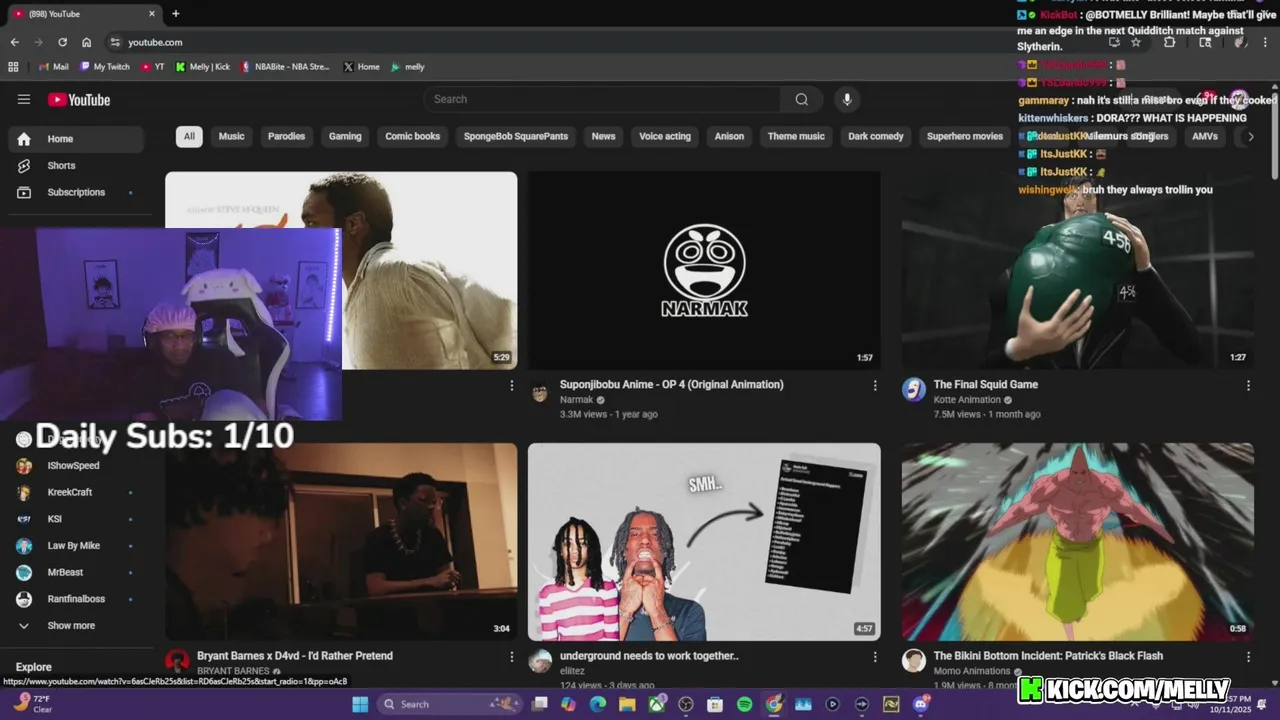Select the Superhero movies chip
Screen dimensions: 1280x720
tap(965, 136)
